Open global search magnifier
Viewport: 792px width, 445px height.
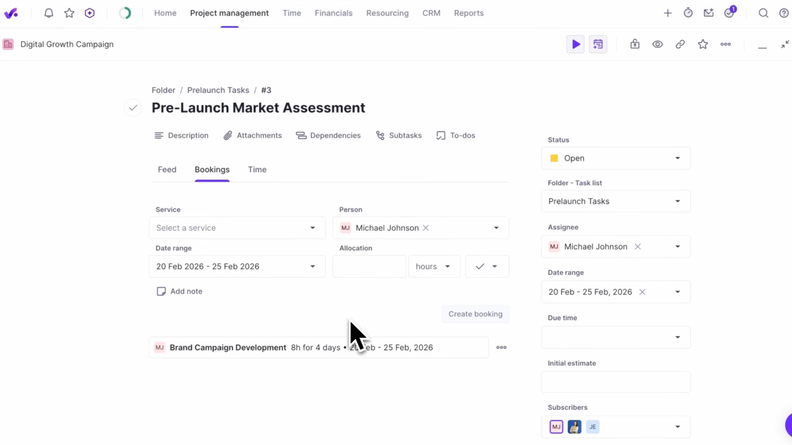tap(763, 13)
